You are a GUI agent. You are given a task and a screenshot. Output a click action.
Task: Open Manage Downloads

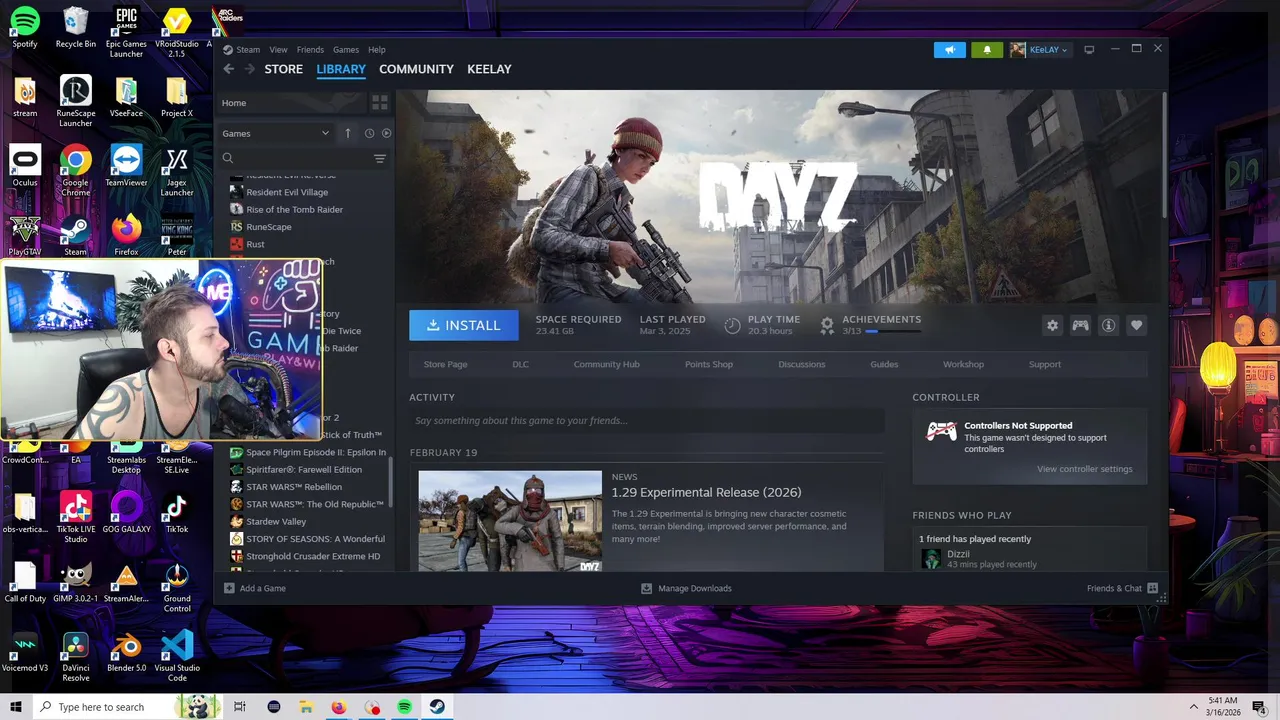tap(686, 588)
